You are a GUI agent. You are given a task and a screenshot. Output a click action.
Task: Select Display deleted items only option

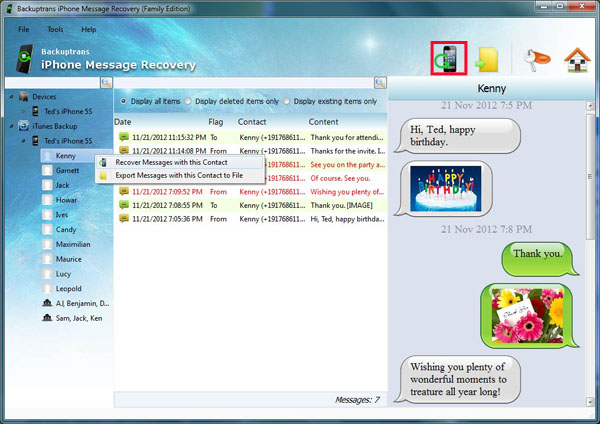(188, 101)
